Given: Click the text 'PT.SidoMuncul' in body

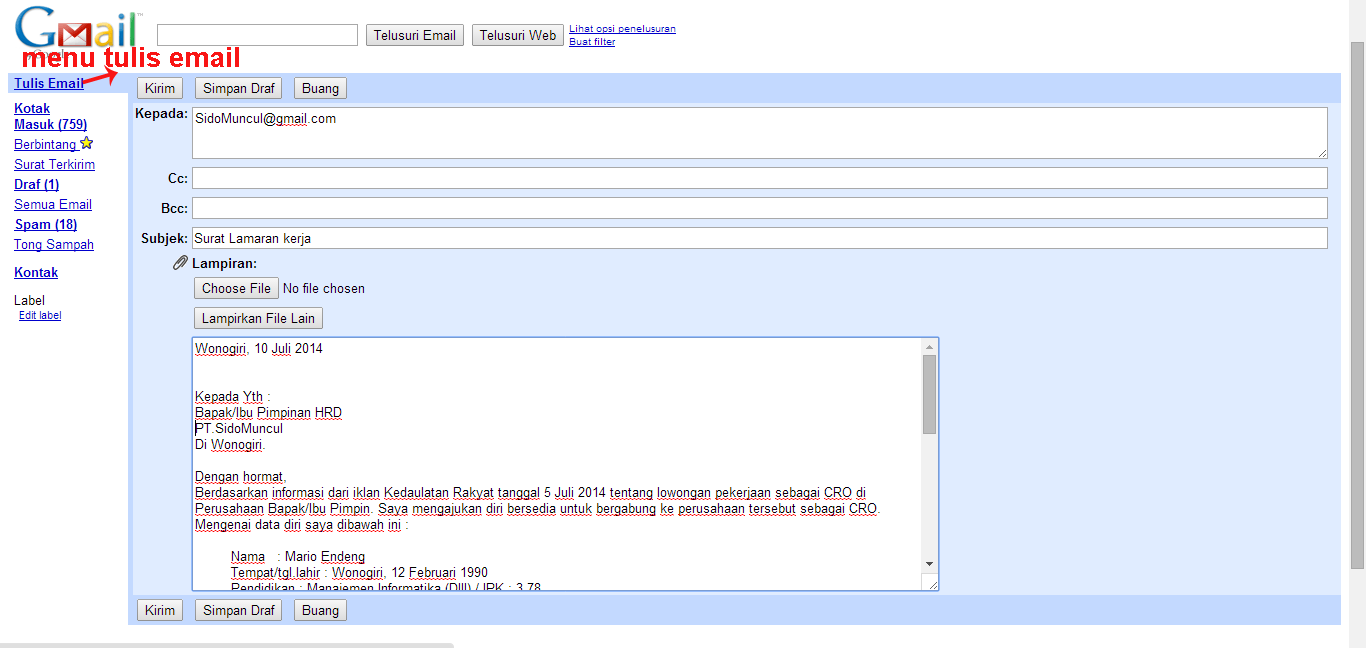Looking at the screenshot, I should click(239, 429).
